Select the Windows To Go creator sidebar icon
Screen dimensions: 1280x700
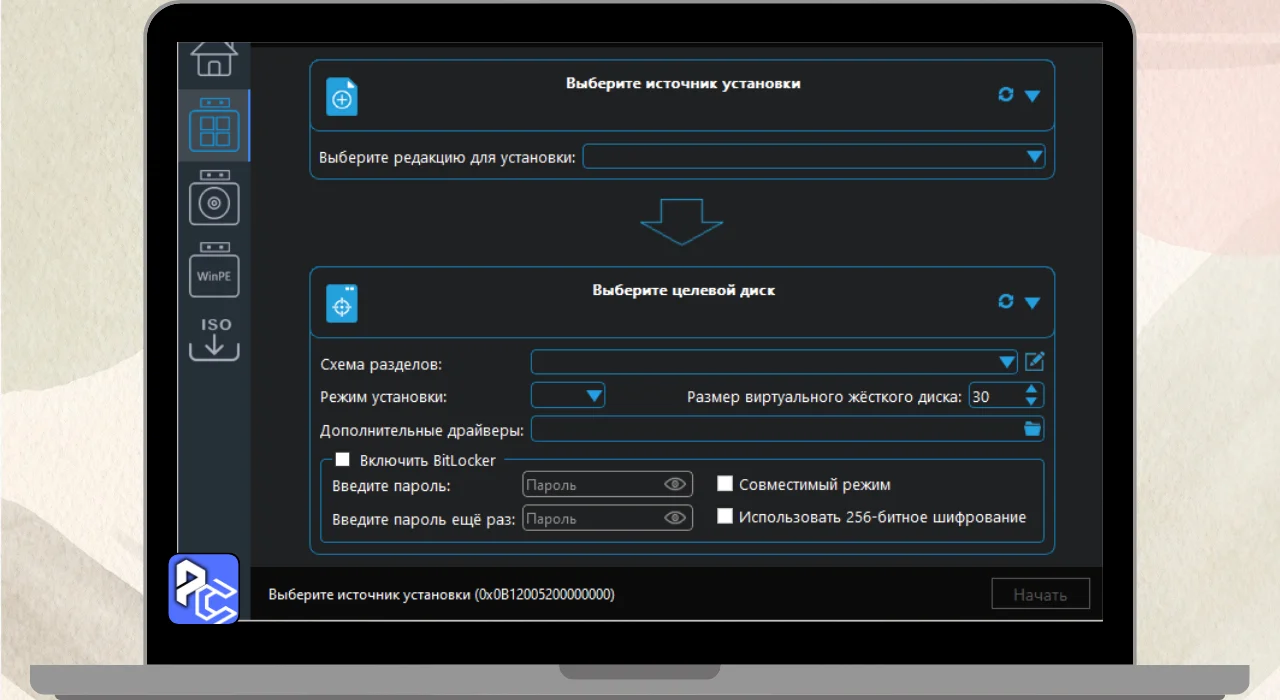(214, 126)
